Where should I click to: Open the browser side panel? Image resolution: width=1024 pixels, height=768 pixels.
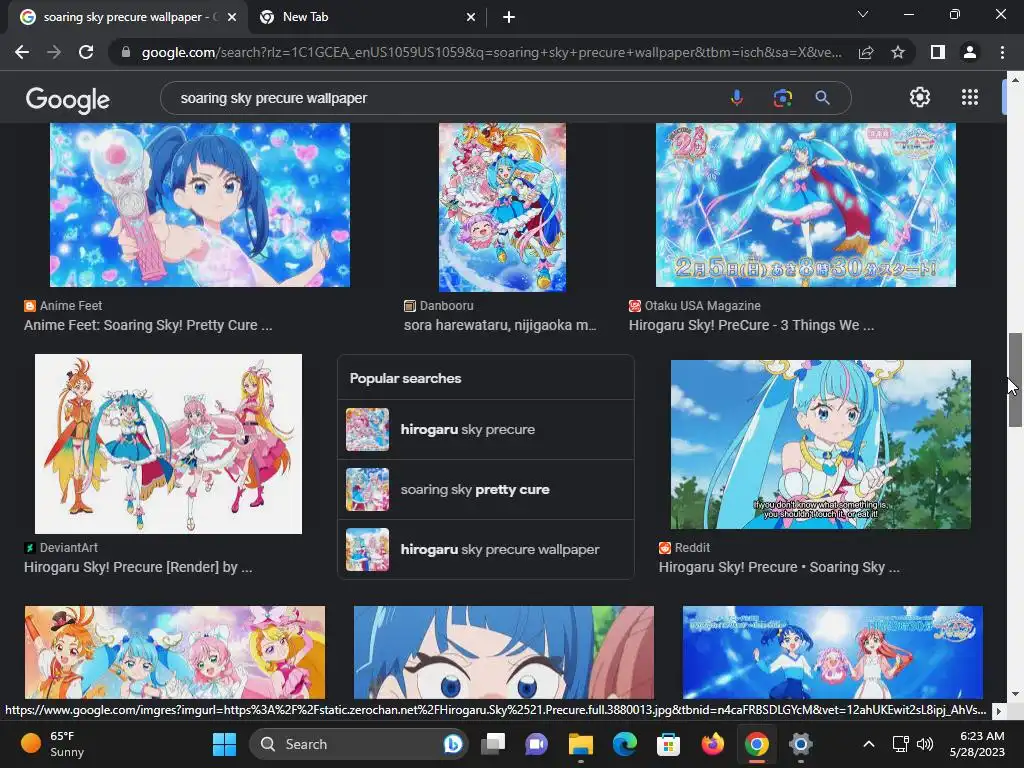pyautogui.click(x=937, y=52)
